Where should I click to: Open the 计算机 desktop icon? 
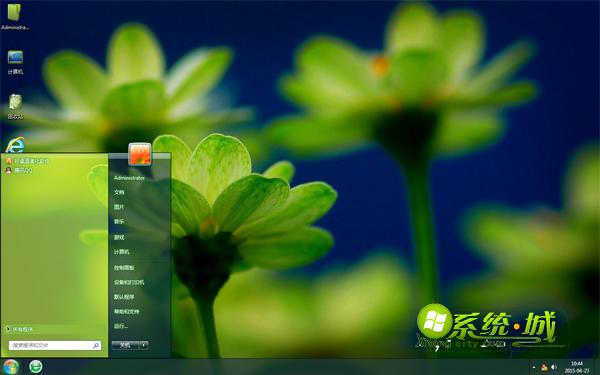(x=15, y=62)
